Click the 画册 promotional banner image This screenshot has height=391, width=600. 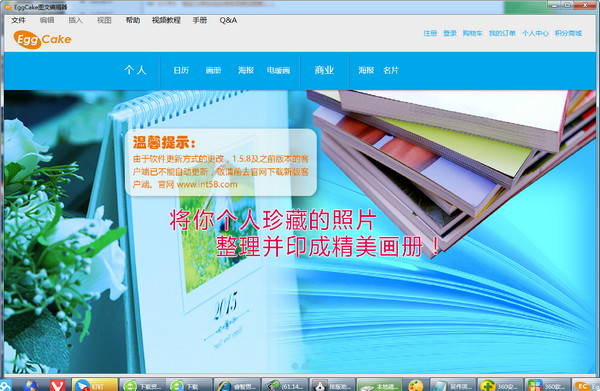pyautogui.click(x=300, y=232)
